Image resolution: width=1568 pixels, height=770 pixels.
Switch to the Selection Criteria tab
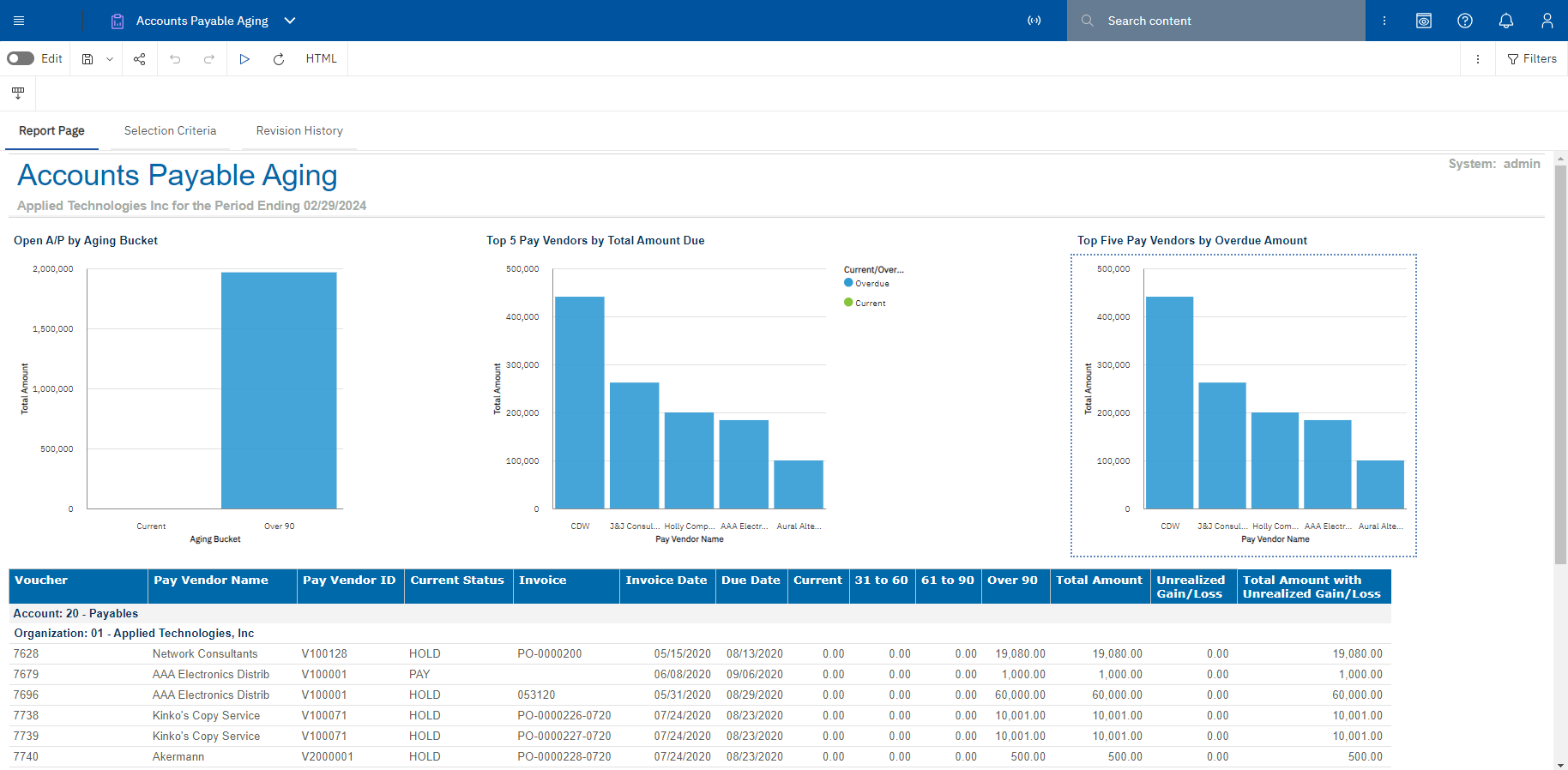(170, 131)
